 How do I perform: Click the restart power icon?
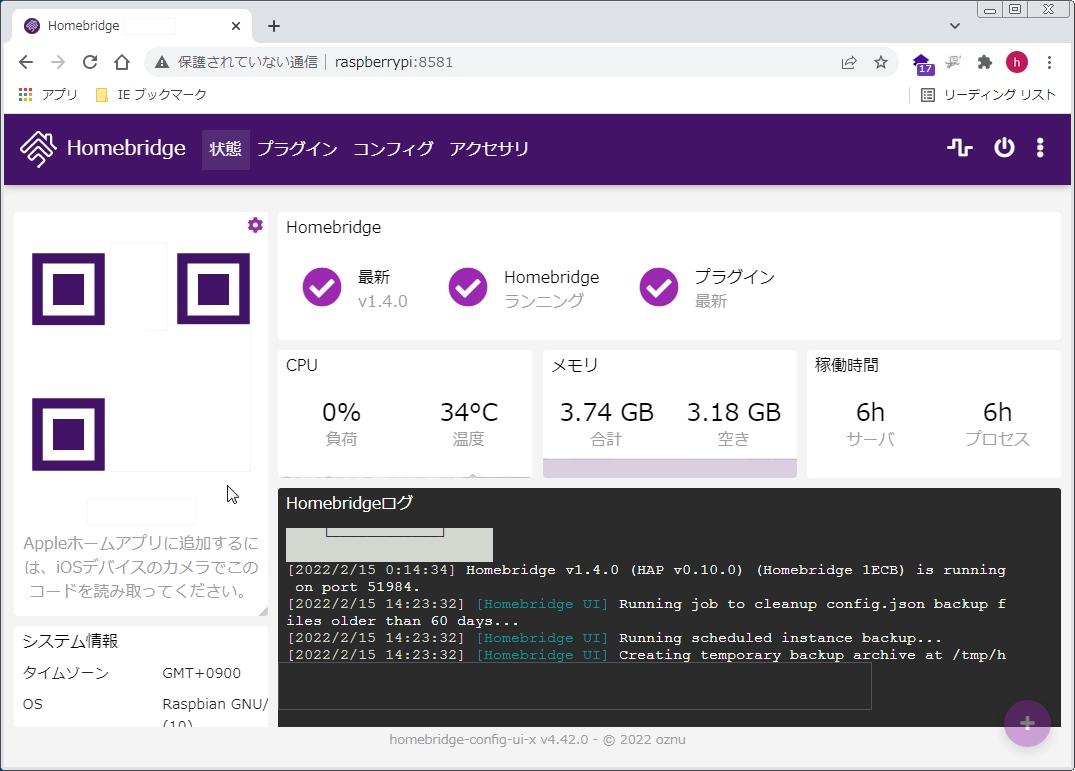(1004, 147)
